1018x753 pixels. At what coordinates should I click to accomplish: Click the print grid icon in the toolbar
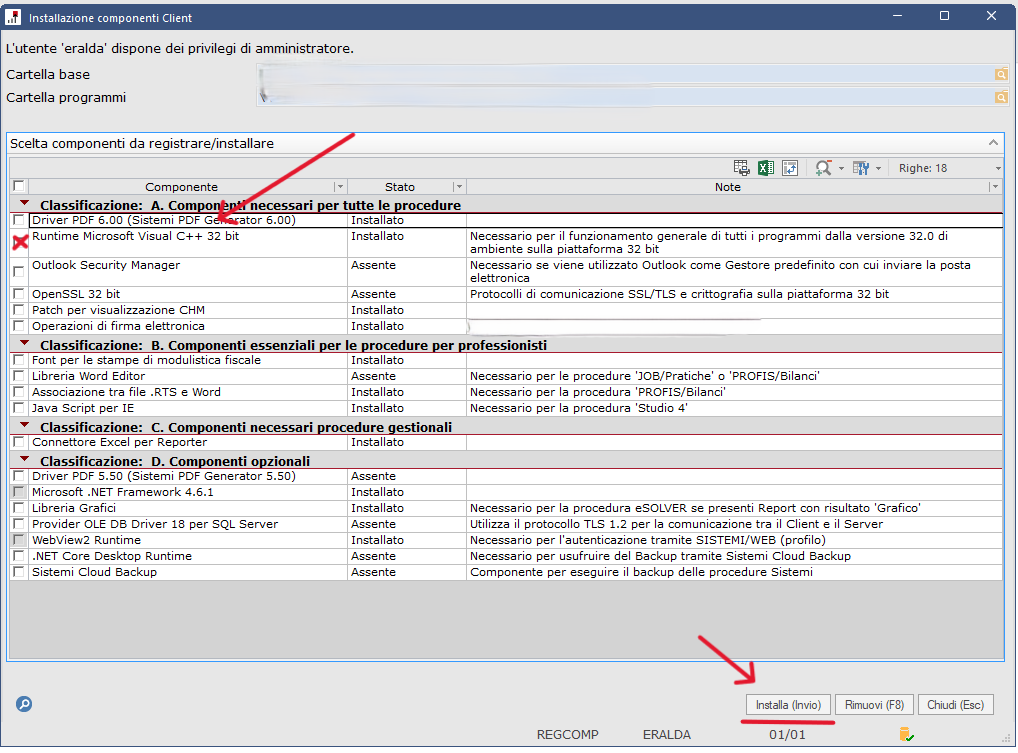(x=741, y=168)
